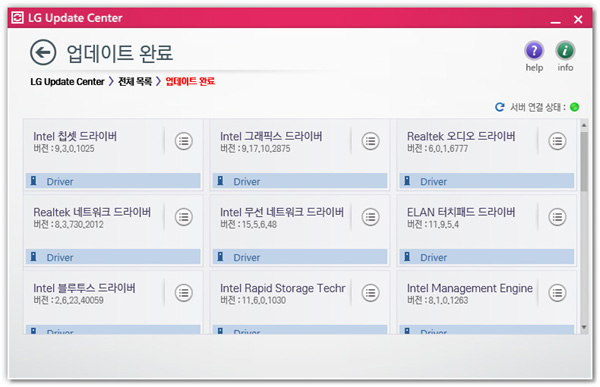Click version text 8.1.0.1263

pyautogui.click(x=448, y=300)
